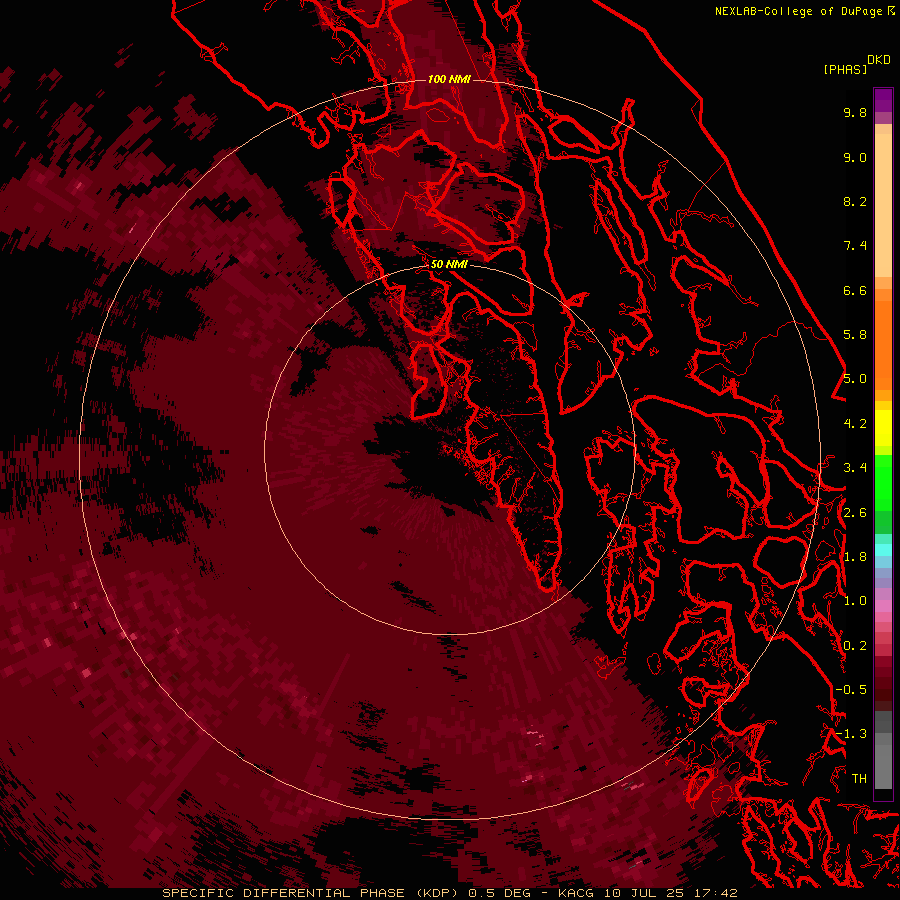Select the cyan swatch in the color bar
This screenshot has width=900, height=900.
tap(883, 550)
